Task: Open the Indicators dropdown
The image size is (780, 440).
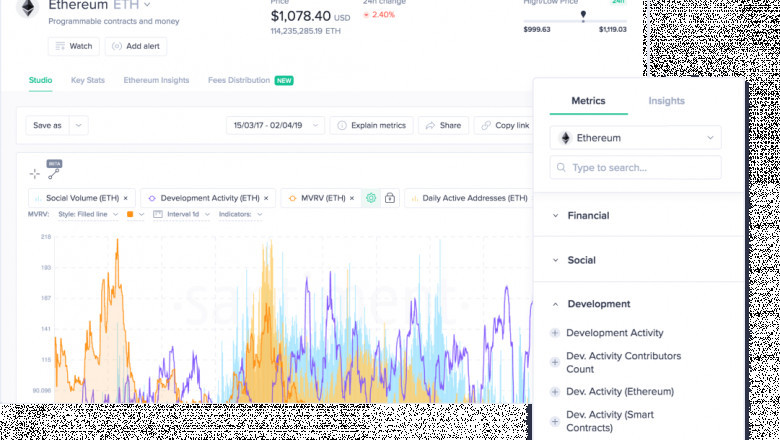Action: (240, 214)
